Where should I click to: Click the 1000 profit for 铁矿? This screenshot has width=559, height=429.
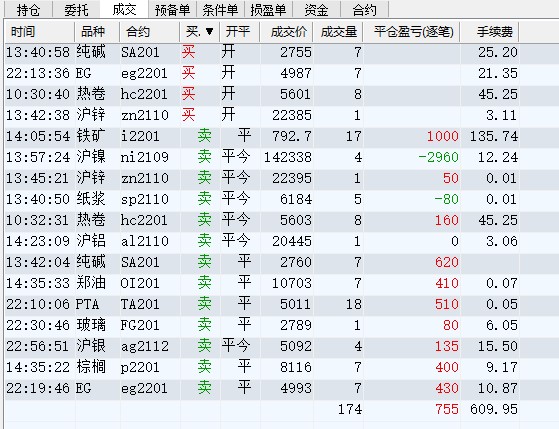pos(442,136)
